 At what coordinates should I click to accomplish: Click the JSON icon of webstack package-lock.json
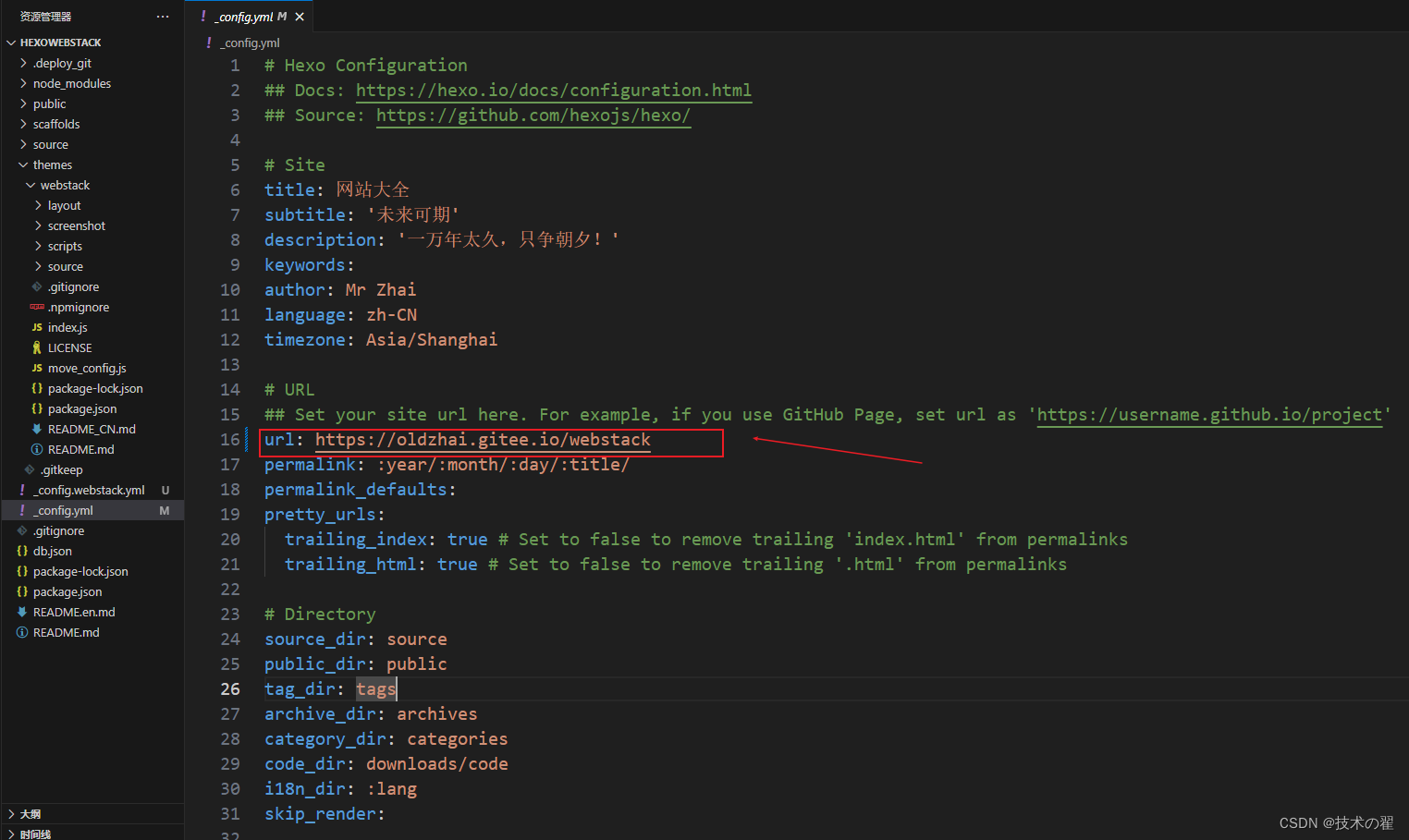click(x=37, y=388)
